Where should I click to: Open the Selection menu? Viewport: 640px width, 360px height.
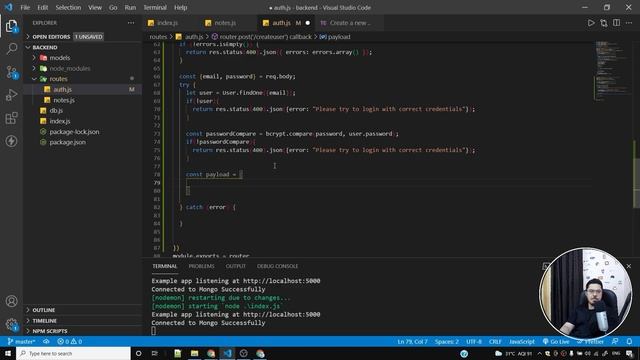[68, 7]
